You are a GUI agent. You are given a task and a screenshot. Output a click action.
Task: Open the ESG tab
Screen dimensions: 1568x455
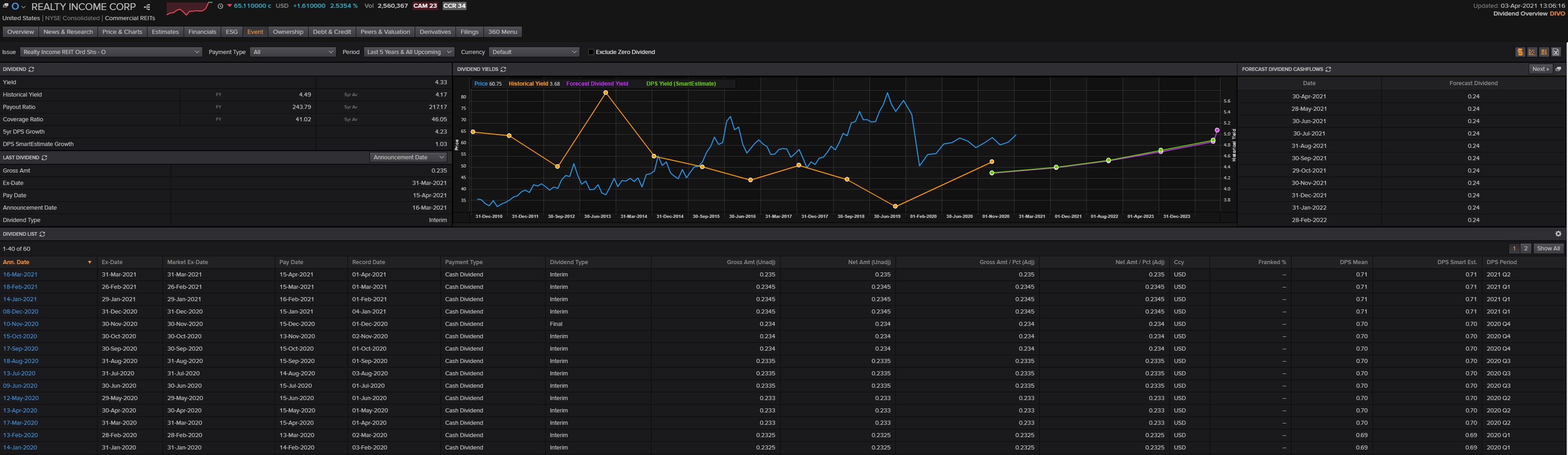tap(232, 32)
